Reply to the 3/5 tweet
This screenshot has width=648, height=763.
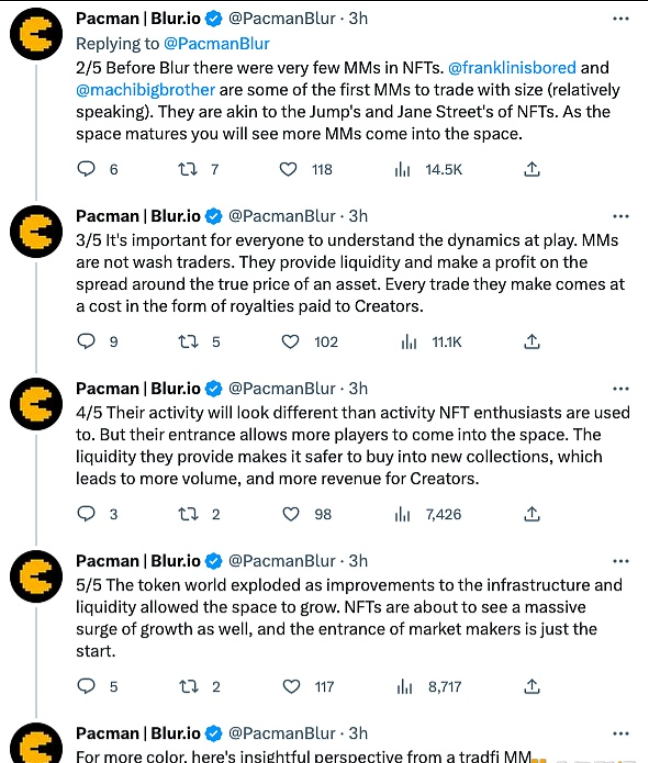pos(88,341)
